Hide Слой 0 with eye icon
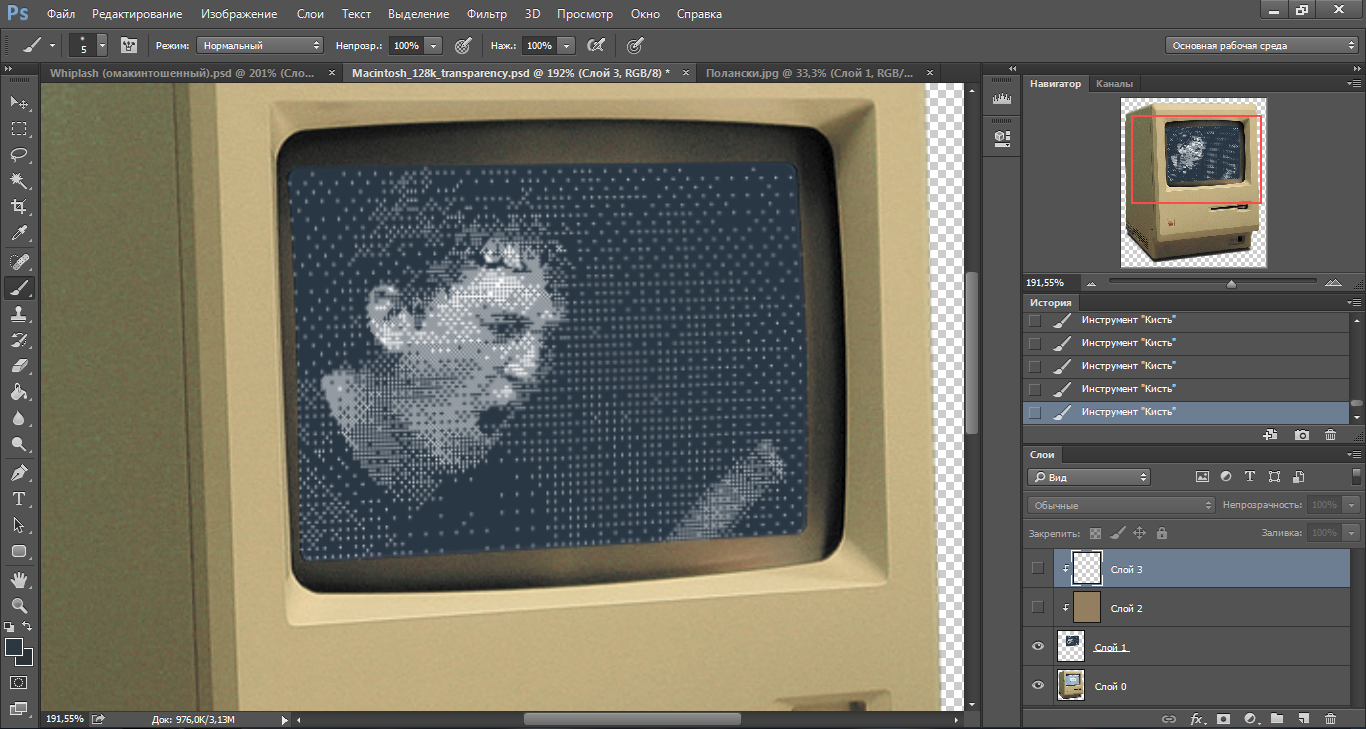 tap(1037, 686)
